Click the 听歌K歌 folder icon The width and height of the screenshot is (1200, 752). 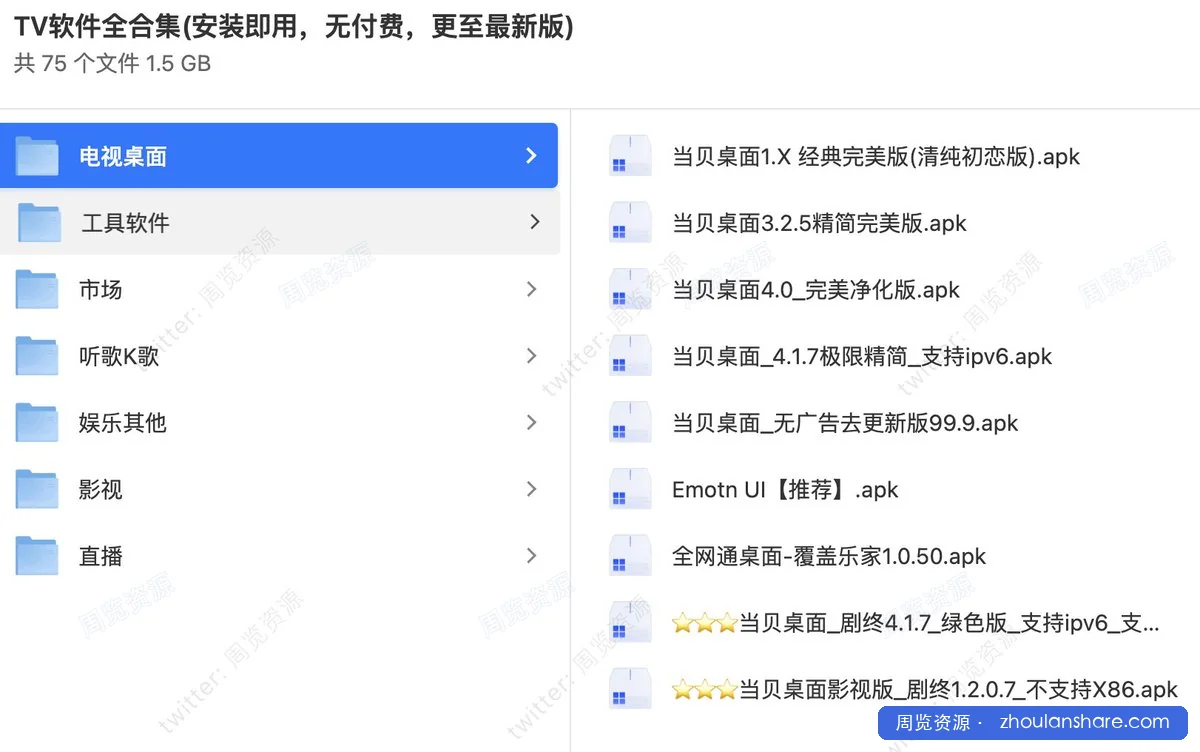[37, 356]
